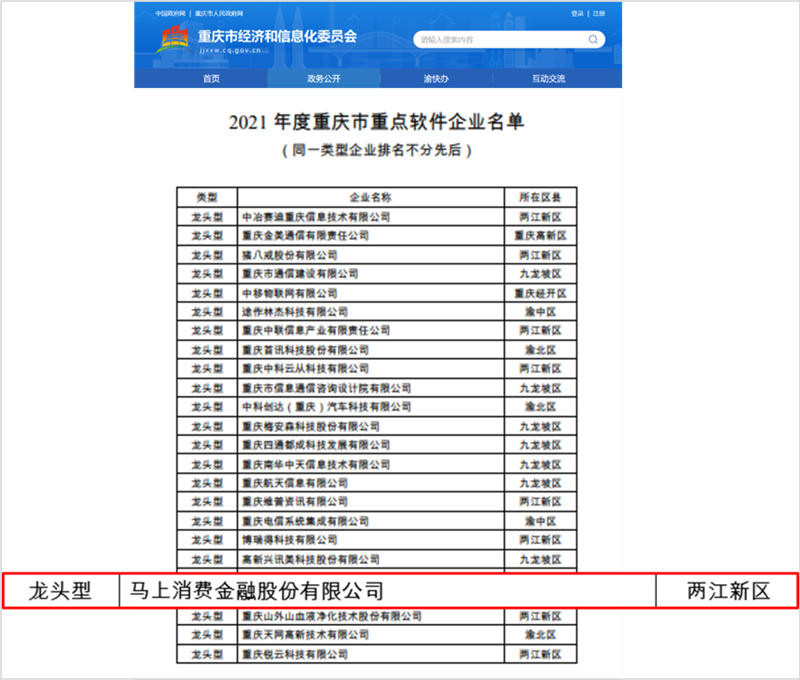
Task: Open the 互动交流 nav tab
Action: coord(548,79)
